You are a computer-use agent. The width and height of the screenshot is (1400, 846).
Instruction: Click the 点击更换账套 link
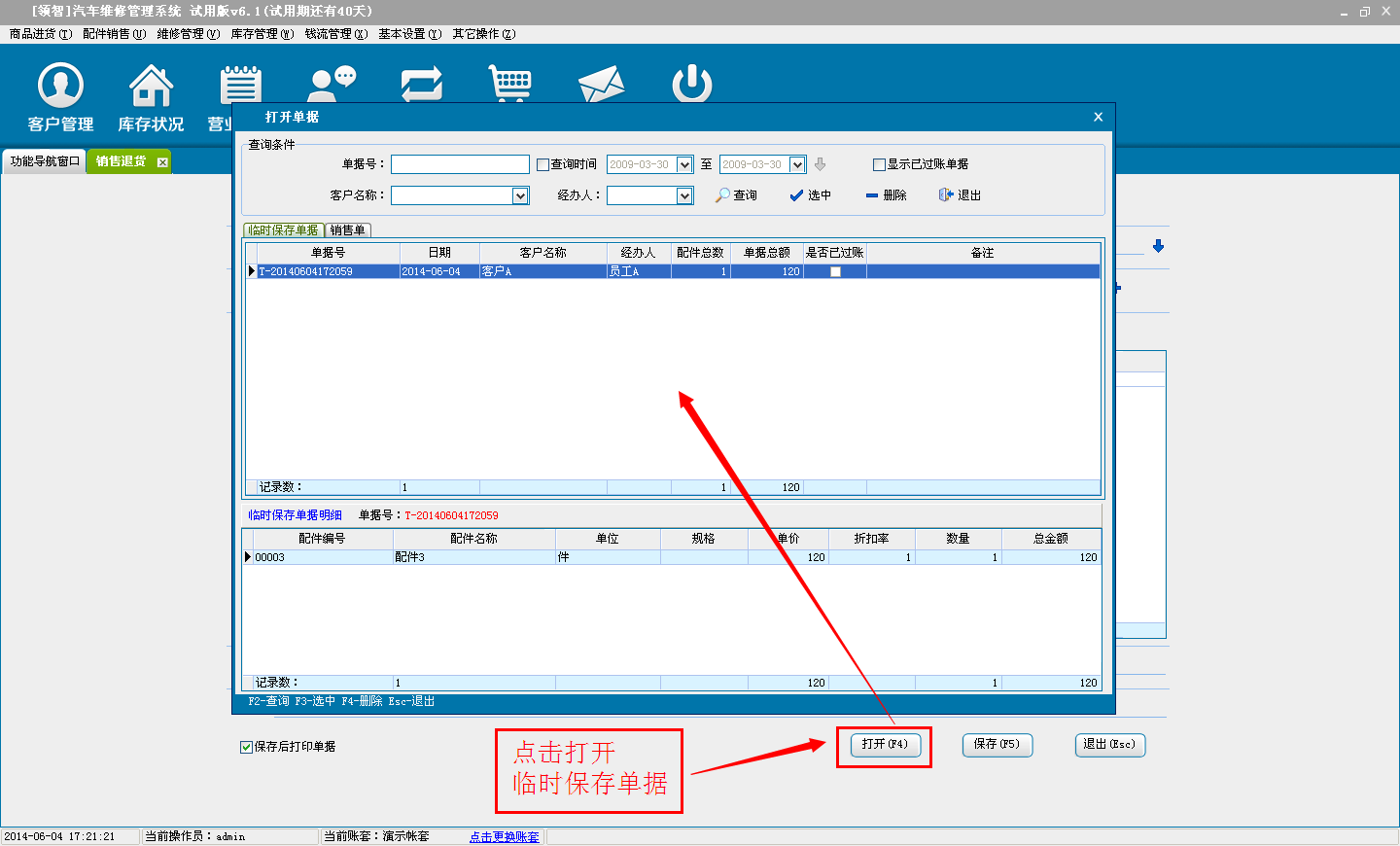pyautogui.click(x=504, y=837)
